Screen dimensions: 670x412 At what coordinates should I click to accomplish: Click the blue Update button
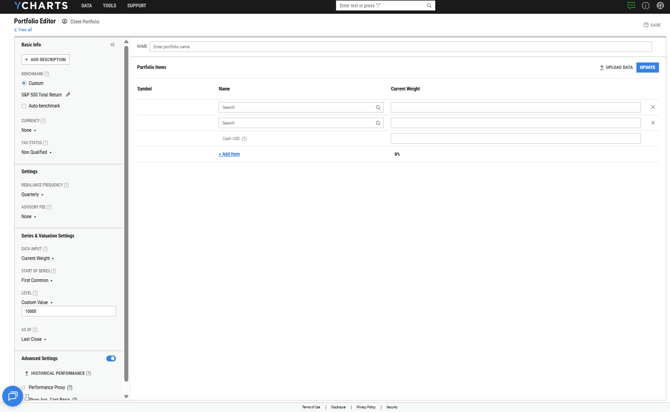(x=647, y=67)
